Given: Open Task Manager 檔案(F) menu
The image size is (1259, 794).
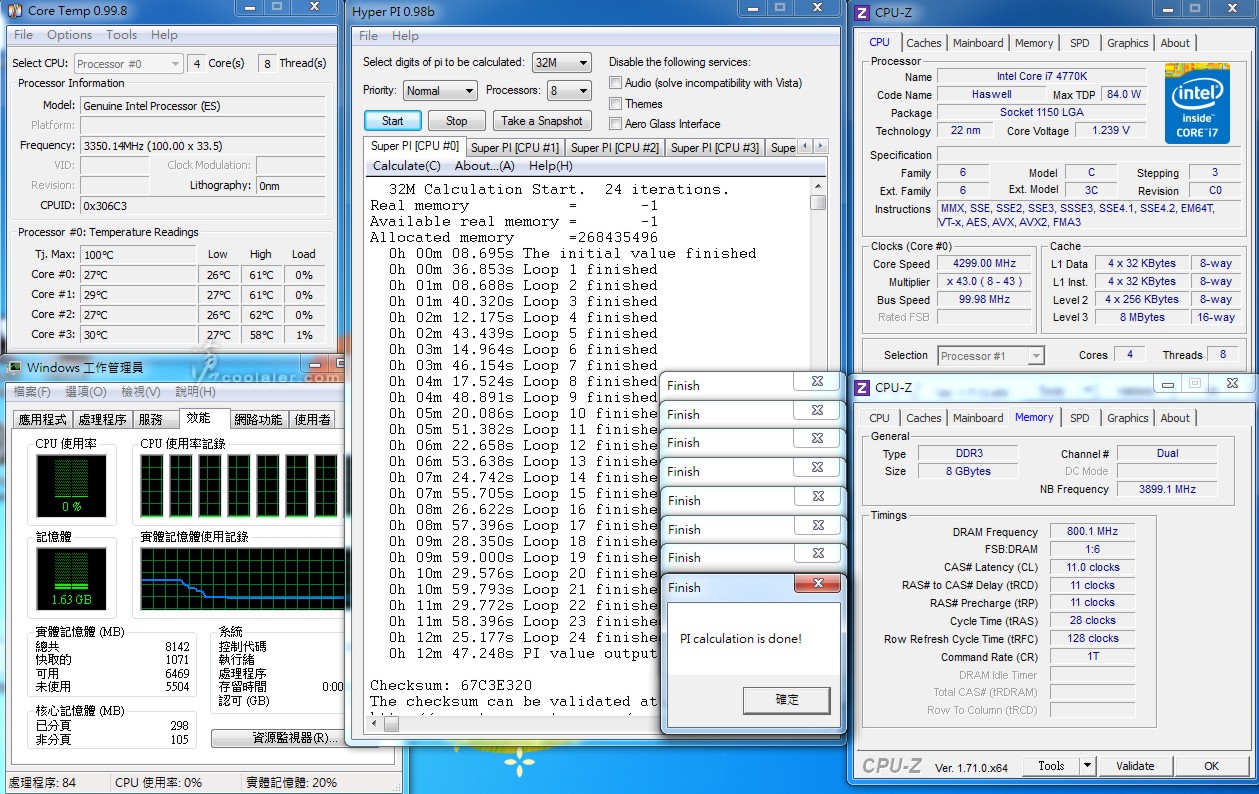Looking at the screenshot, I should pyautogui.click(x=31, y=392).
